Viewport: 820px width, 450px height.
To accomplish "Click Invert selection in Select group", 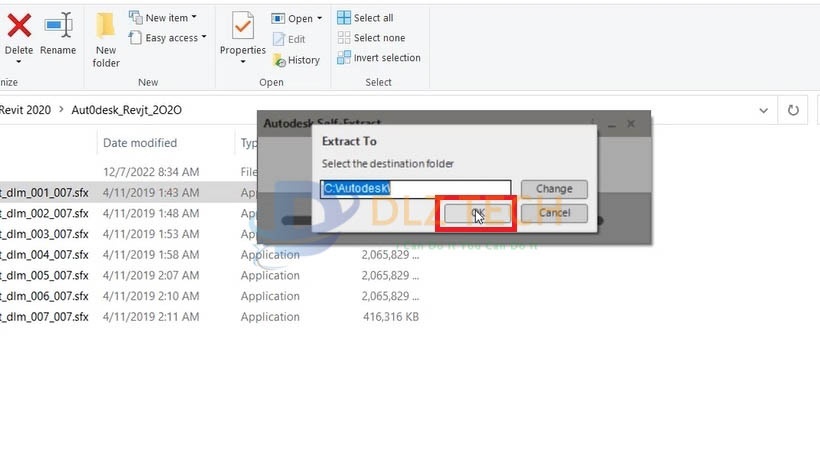I will (378, 58).
